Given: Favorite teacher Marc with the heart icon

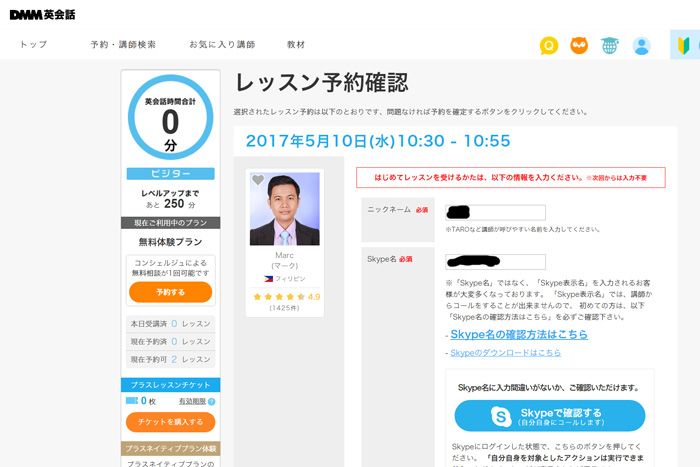Looking at the screenshot, I should pos(258,181).
